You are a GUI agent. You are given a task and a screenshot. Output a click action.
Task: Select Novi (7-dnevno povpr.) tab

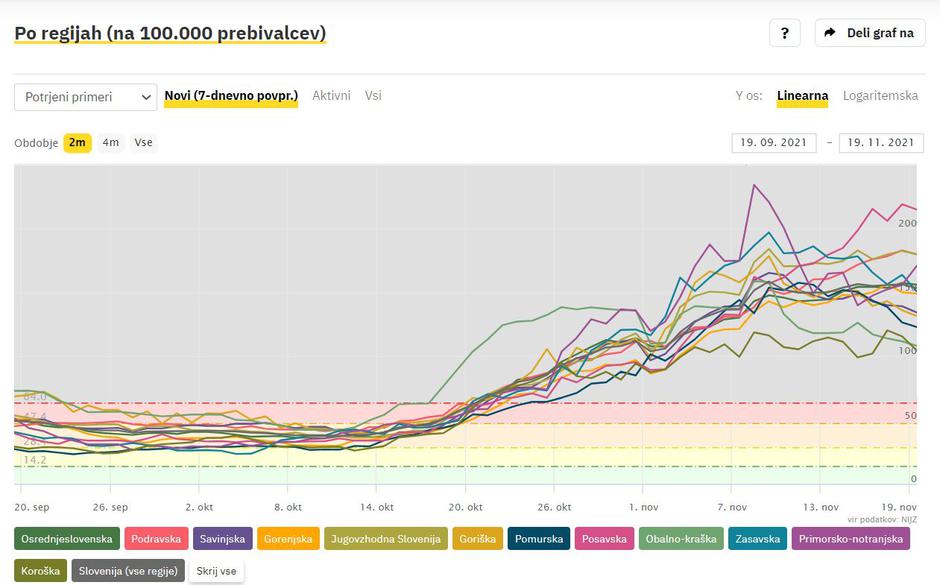coord(231,96)
